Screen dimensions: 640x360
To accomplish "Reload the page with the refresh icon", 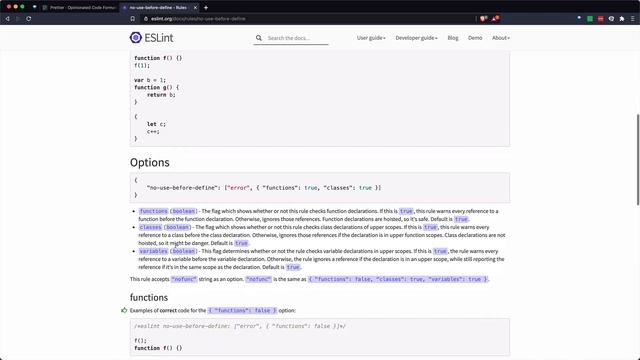I will pos(29,18).
